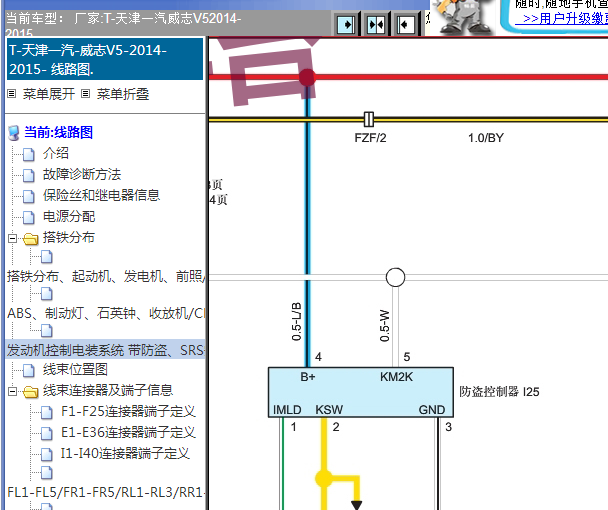
Task: Click the page icon beside 保险丝和继电器信息
Action: 29,196
